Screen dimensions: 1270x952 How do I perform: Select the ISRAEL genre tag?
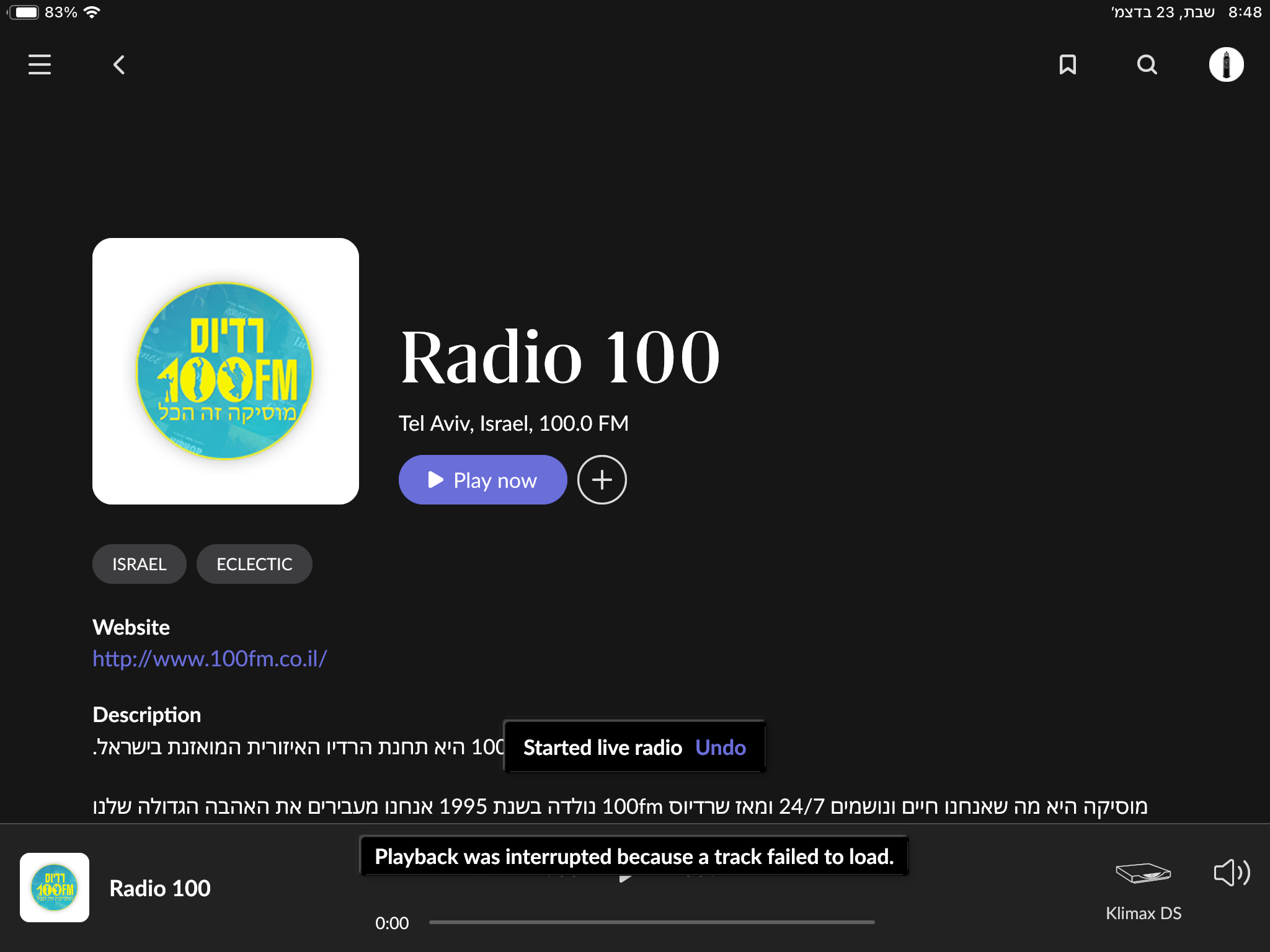point(139,563)
